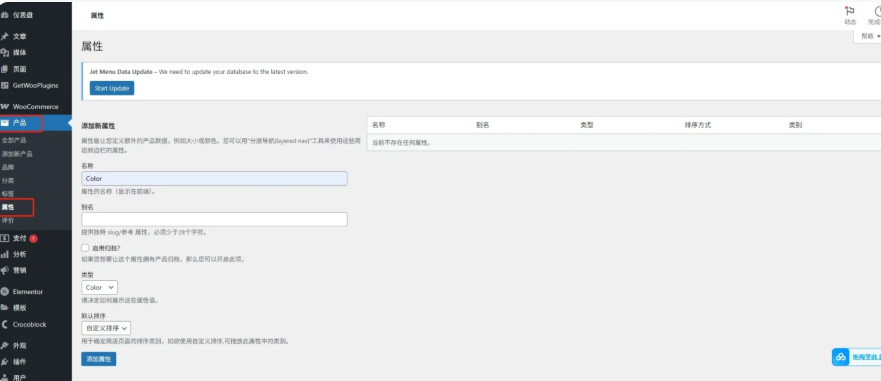Screen dimensions: 881x381
Task: Open the 类型 dropdown showing Color
Action: tap(99, 287)
